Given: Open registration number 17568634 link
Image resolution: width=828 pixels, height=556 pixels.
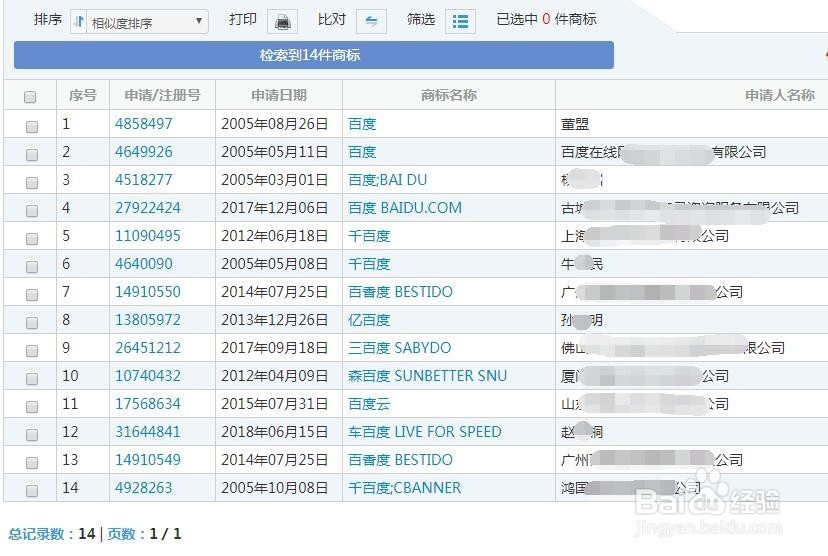Looking at the screenshot, I should [x=148, y=403].
